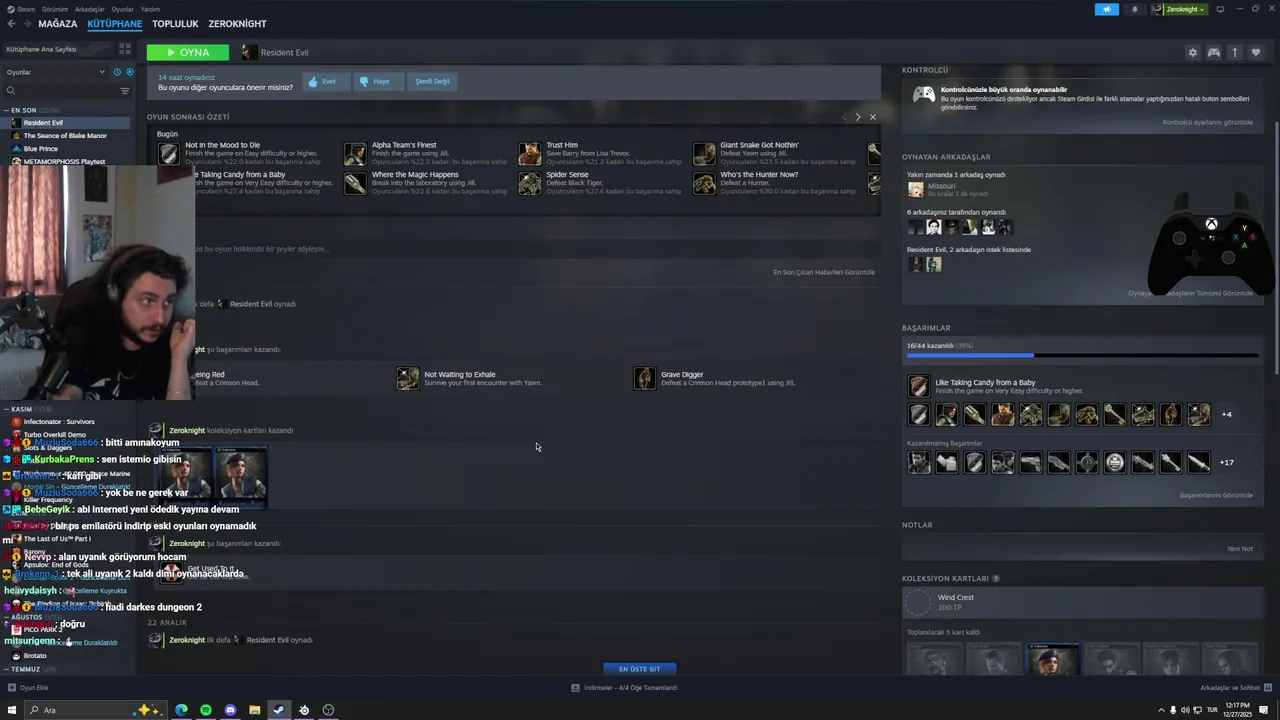Viewport: 1280px width, 720px height.
Task: Show +4 more earned achievements
Action: tap(1227, 414)
